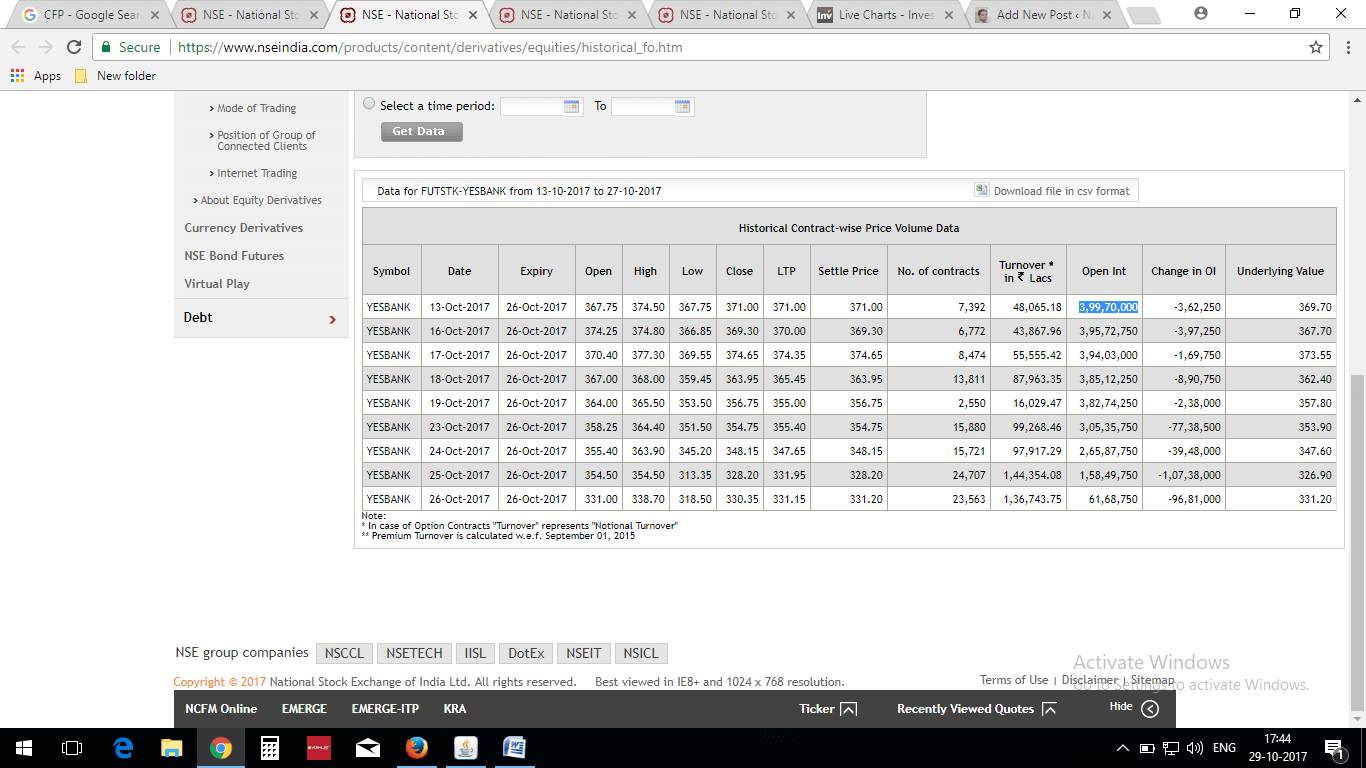Click the browser address bar URL
The width and height of the screenshot is (1366, 768).
click(x=430, y=47)
